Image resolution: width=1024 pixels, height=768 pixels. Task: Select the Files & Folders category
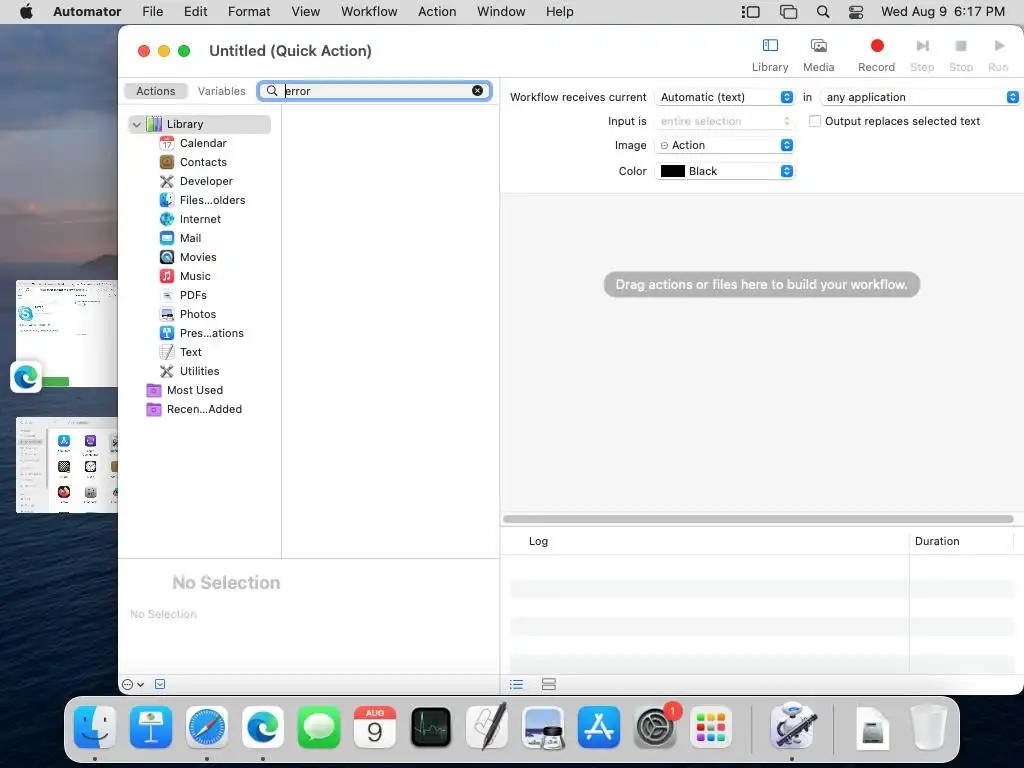[x=212, y=200]
